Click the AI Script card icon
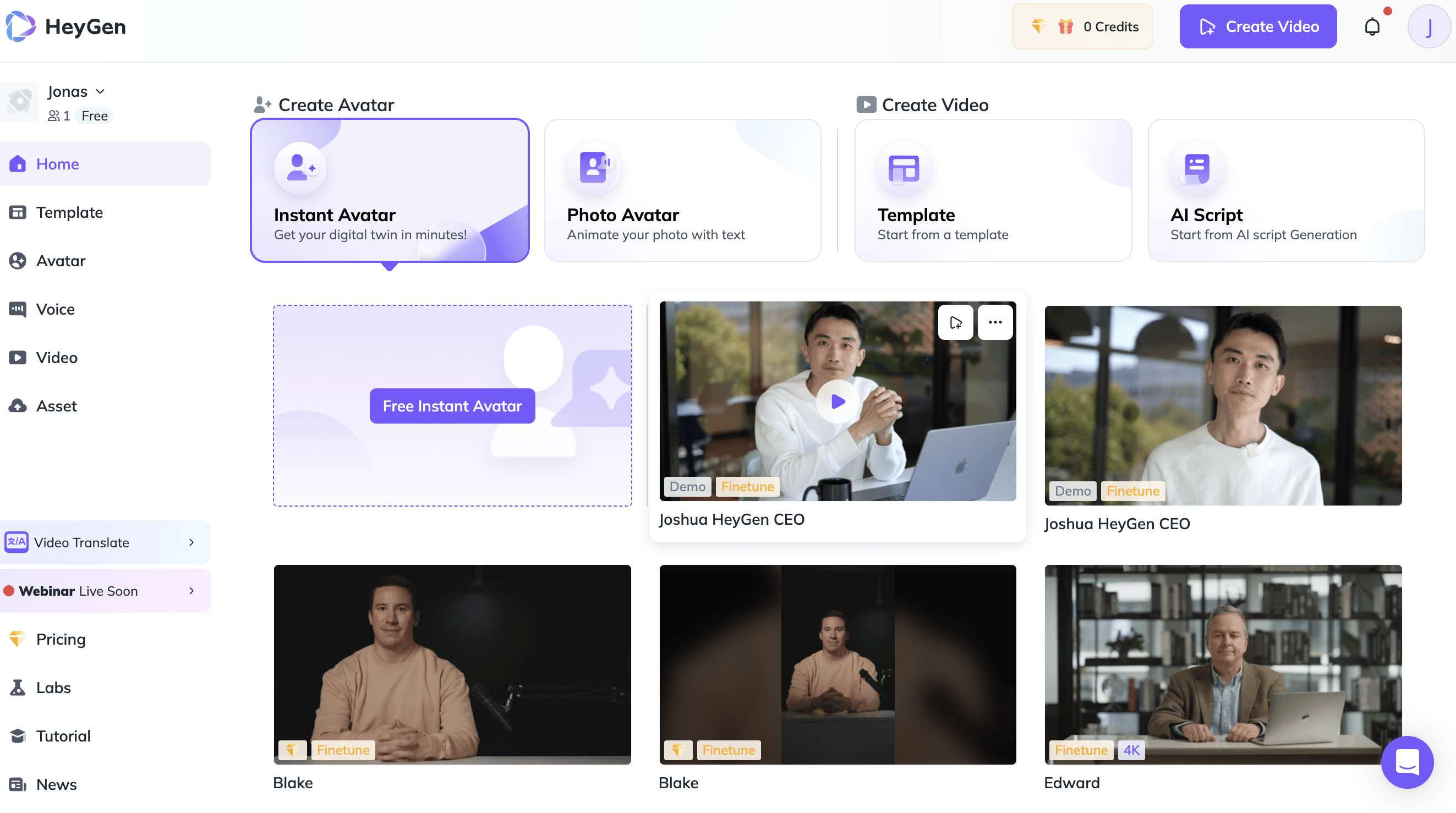The image size is (1456, 813). (1197, 168)
